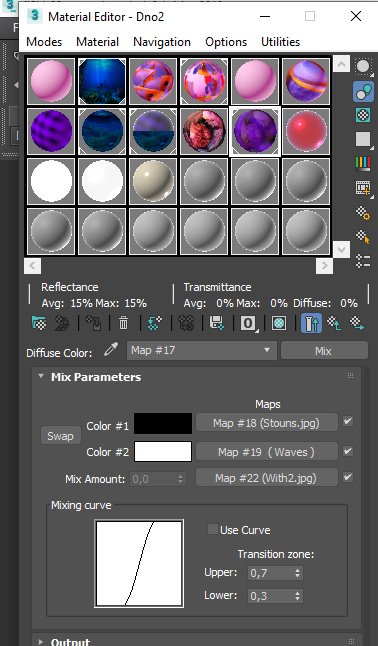Click the Swap colors button
This screenshot has width=378, height=646.
(x=61, y=436)
